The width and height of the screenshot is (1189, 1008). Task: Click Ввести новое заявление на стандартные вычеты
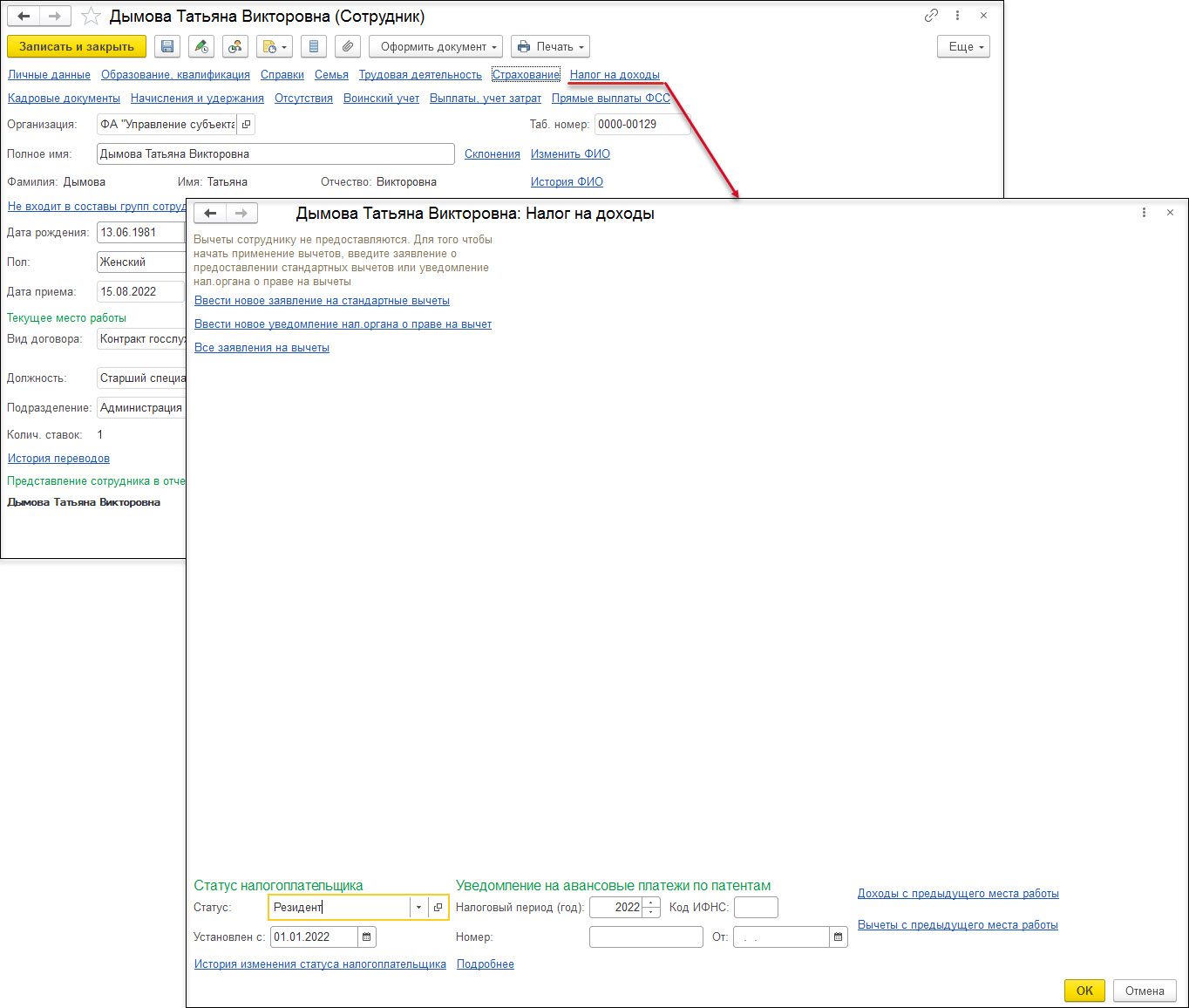click(322, 301)
